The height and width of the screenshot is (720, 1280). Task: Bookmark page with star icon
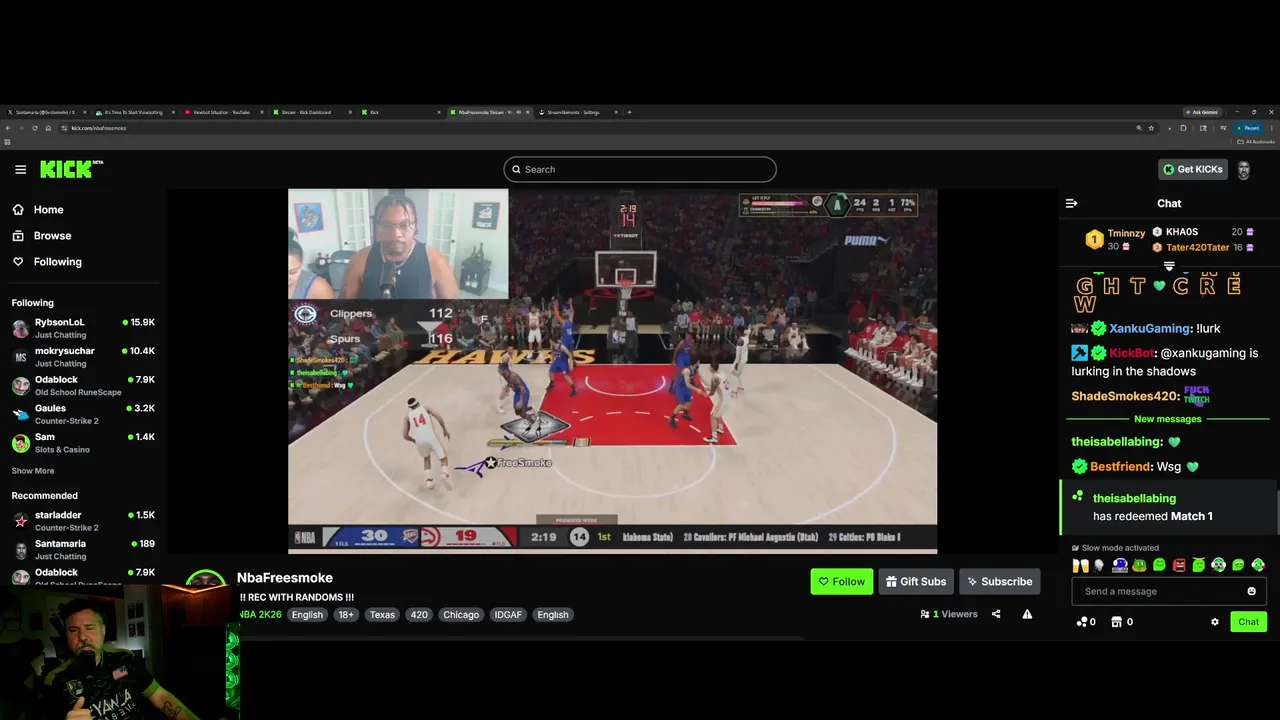click(x=1151, y=128)
